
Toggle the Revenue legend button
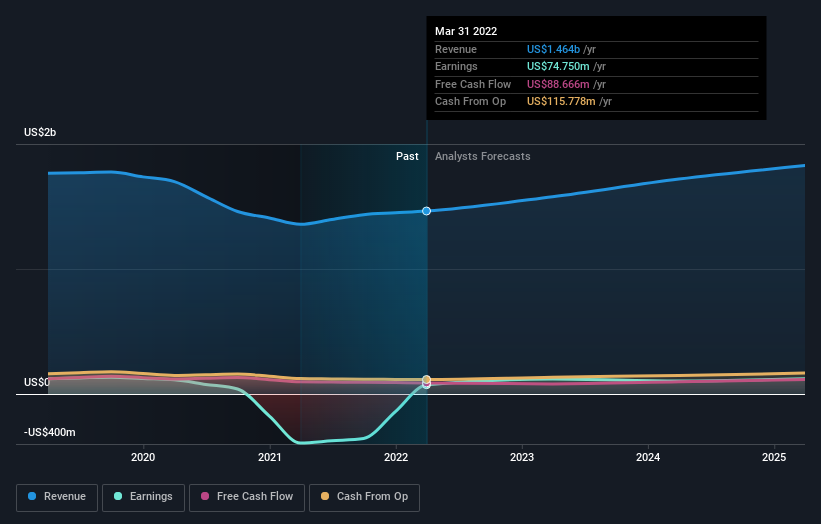57,497
